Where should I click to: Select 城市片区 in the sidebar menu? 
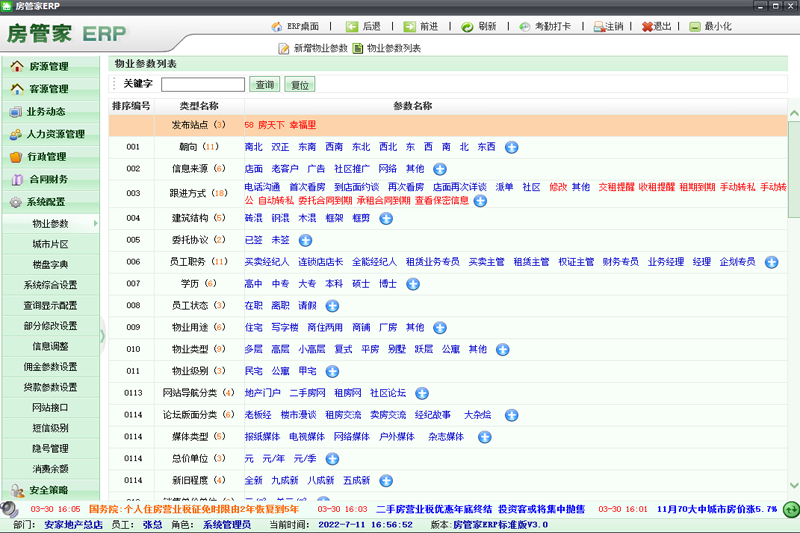point(50,244)
